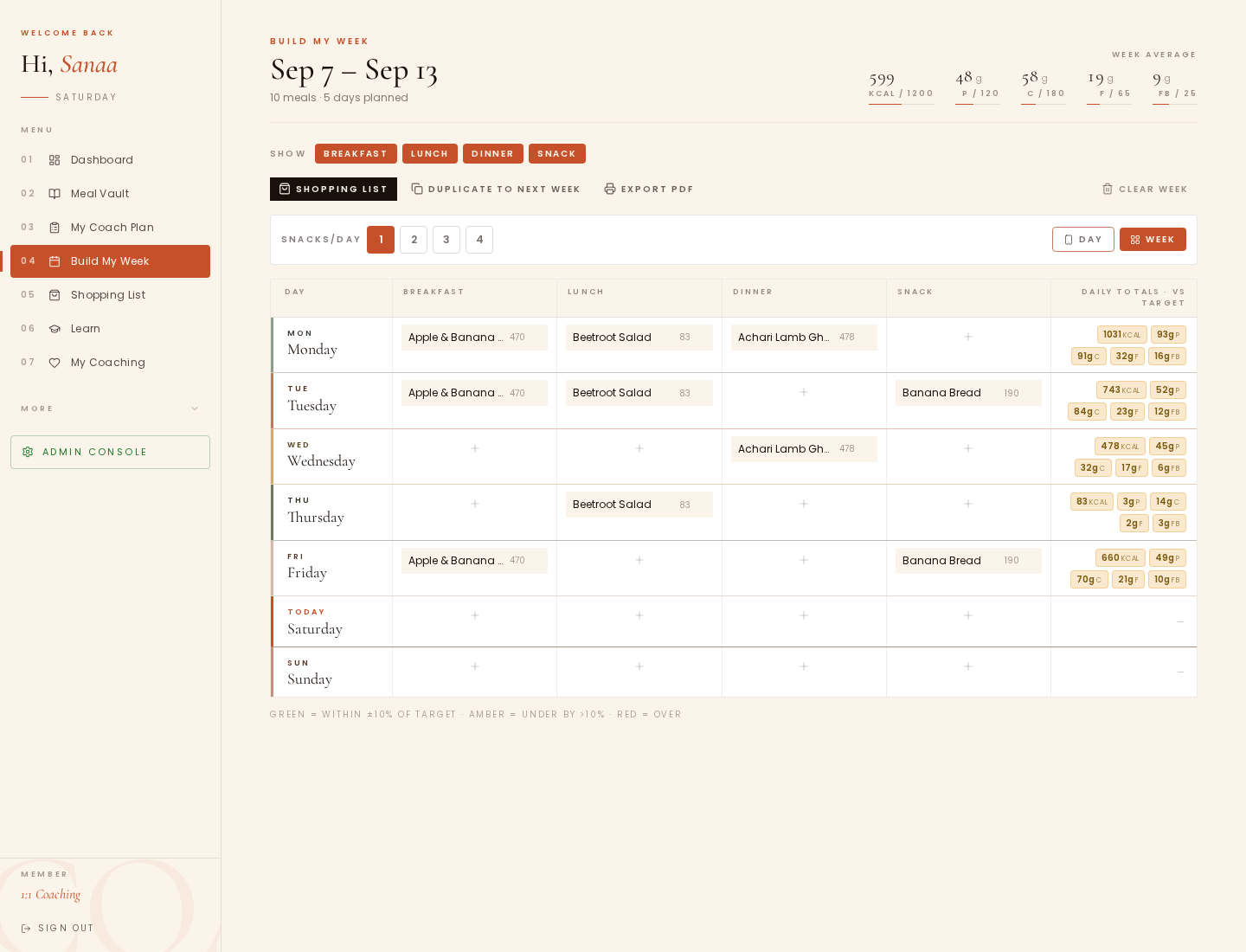
Task: Set snacks per day to 3
Action: point(446,240)
